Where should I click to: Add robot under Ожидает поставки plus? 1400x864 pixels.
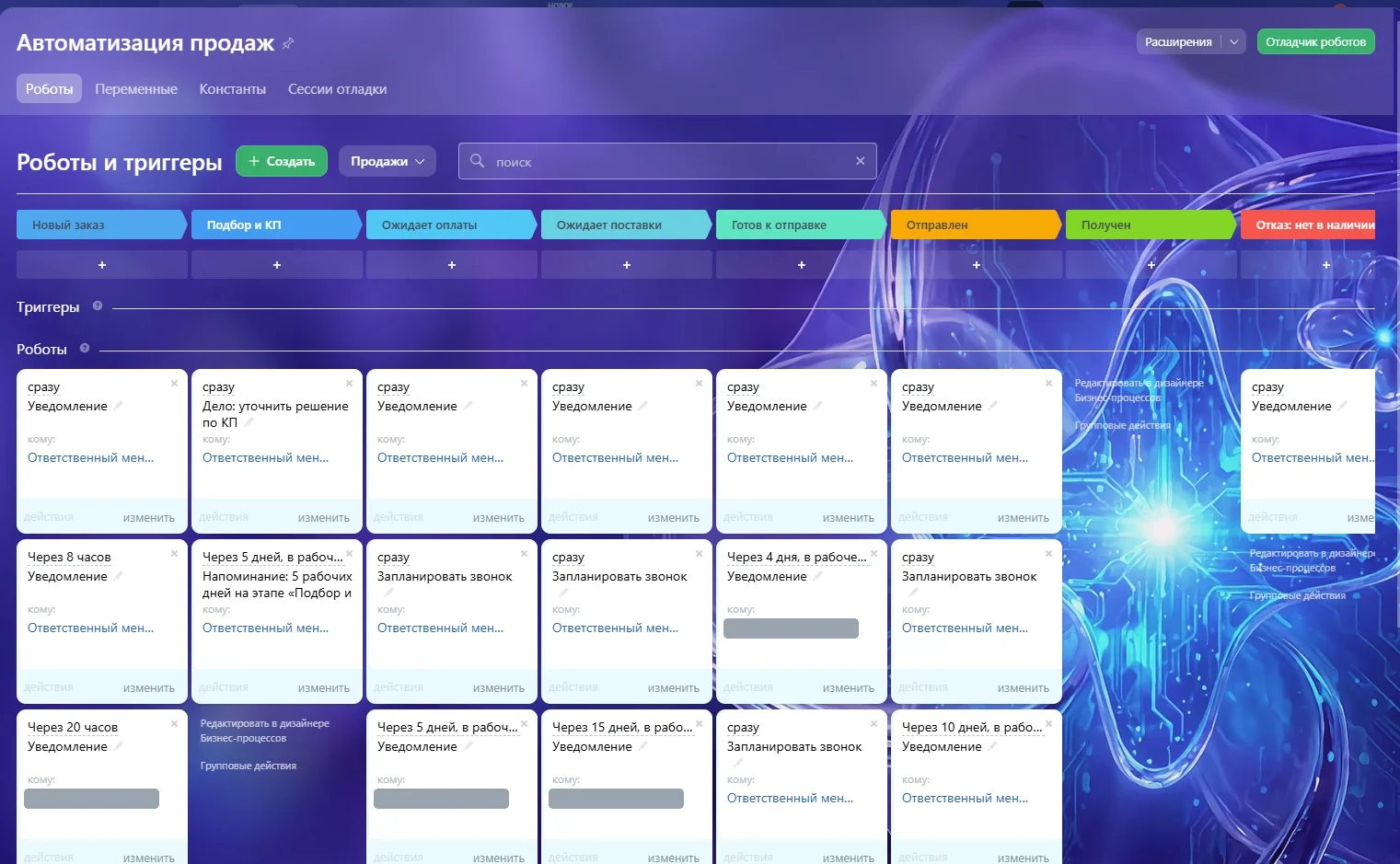[x=627, y=265]
